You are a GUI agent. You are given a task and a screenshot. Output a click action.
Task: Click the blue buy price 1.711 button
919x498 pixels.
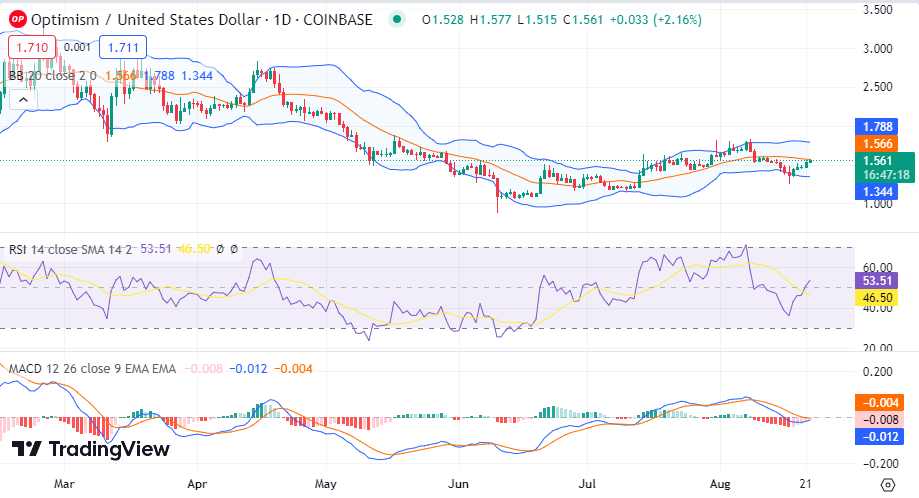(124, 46)
